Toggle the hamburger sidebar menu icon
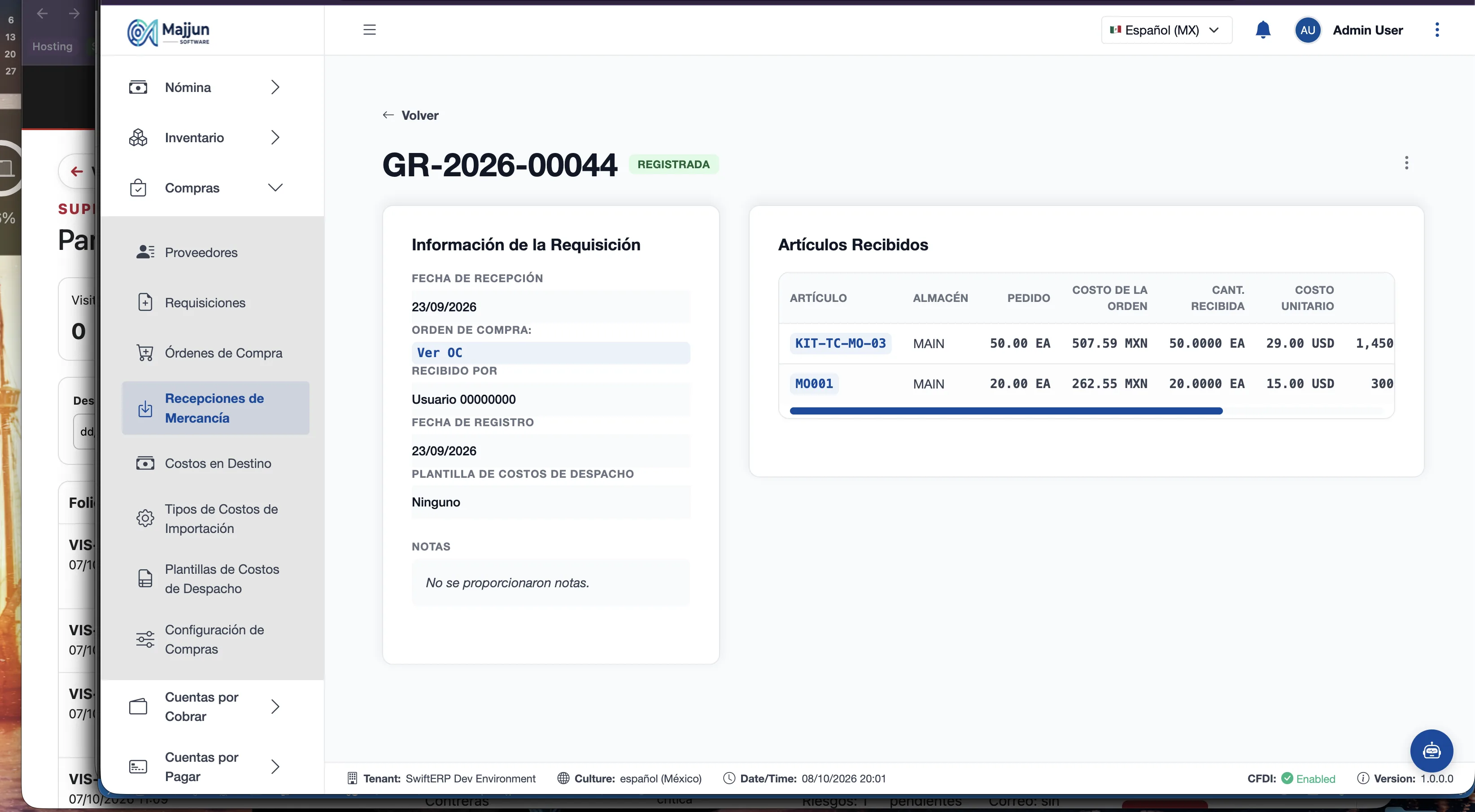Image resolution: width=1475 pixels, height=812 pixels. (x=369, y=30)
